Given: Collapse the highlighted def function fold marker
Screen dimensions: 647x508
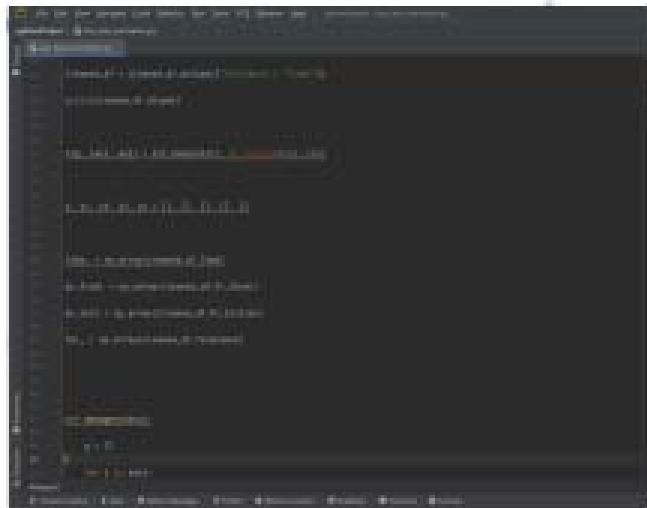Looking at the screenshot, I should click(62, 421).
